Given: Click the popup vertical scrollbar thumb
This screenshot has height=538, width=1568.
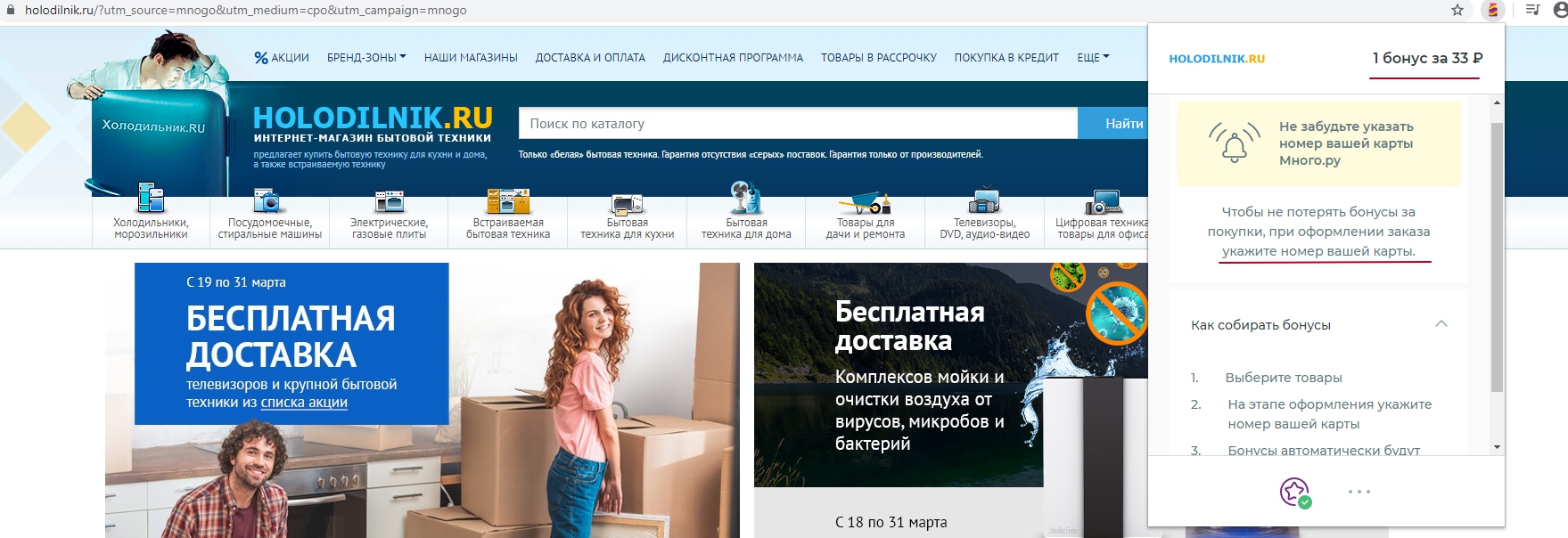Looking at the screenshot, I should click(x=1497, y=257).
